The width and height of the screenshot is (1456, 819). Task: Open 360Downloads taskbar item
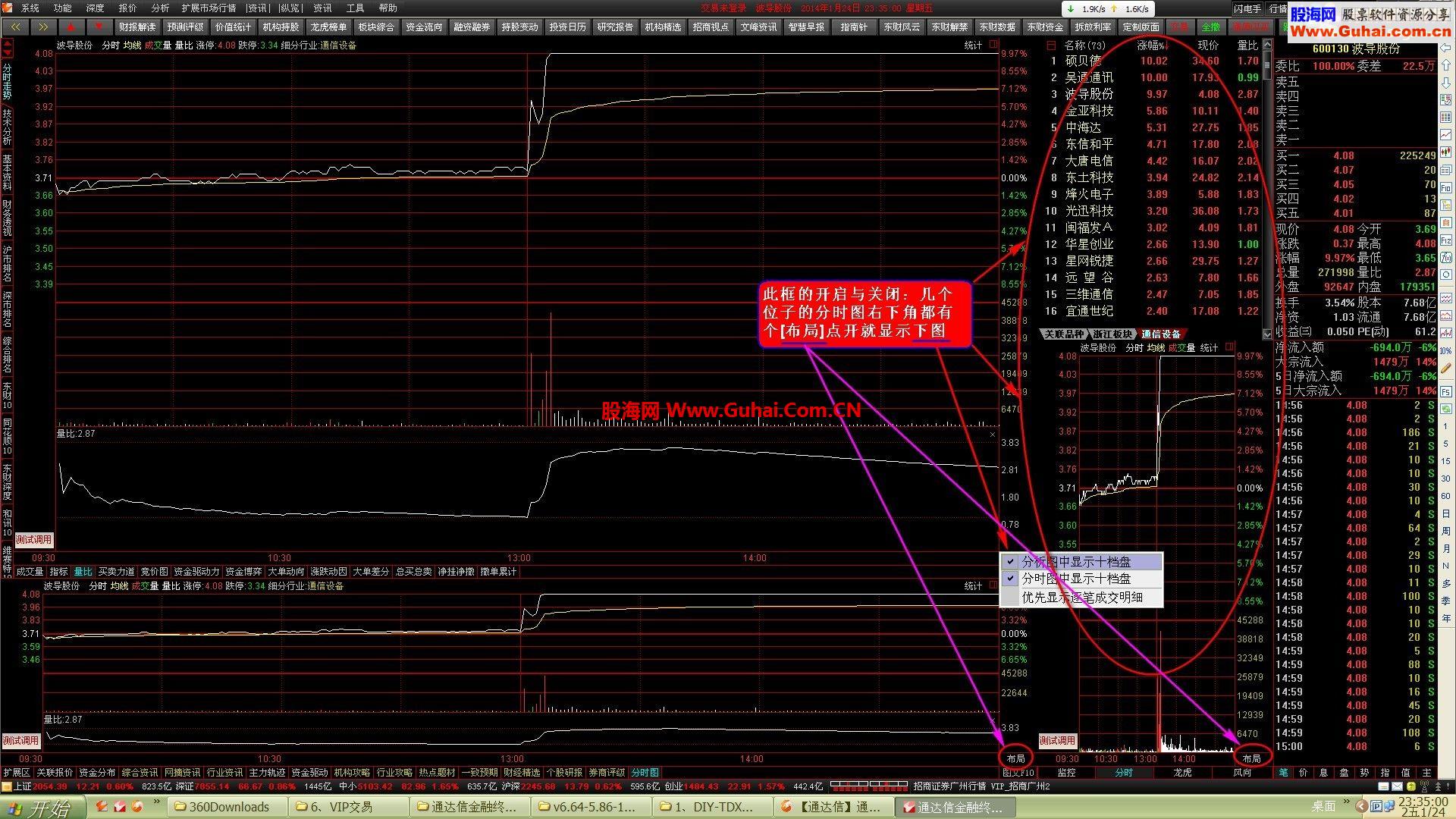point(226,807)
